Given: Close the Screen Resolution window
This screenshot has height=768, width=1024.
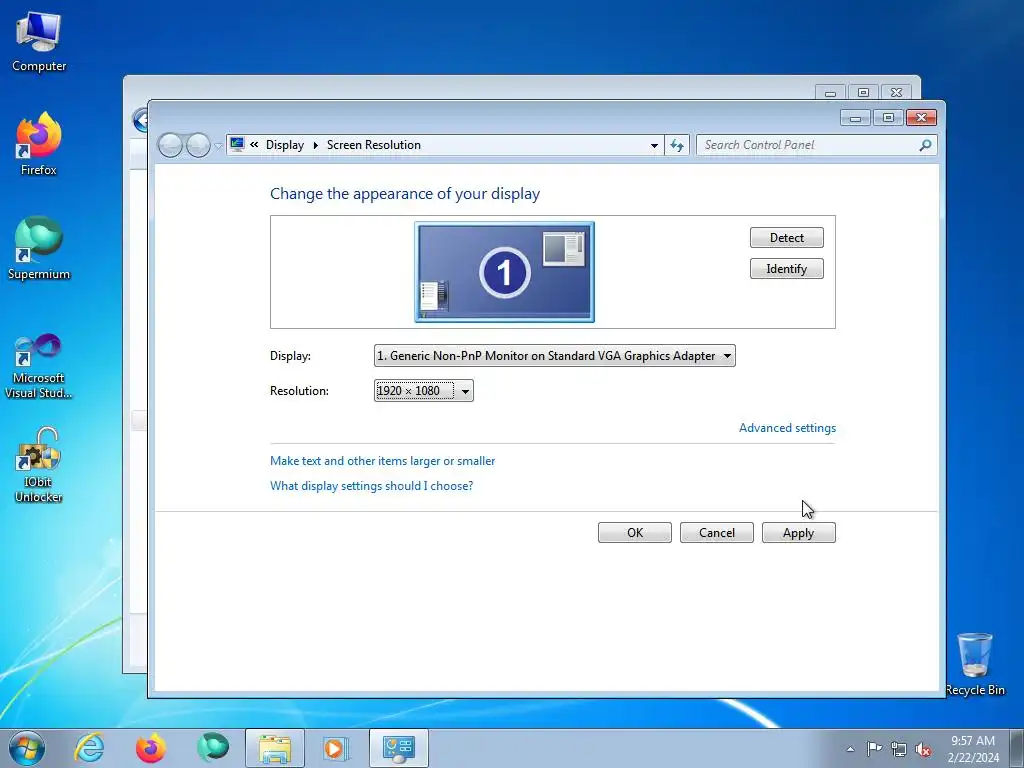Looking at the screenshot, I should click(x=921, y=117).
